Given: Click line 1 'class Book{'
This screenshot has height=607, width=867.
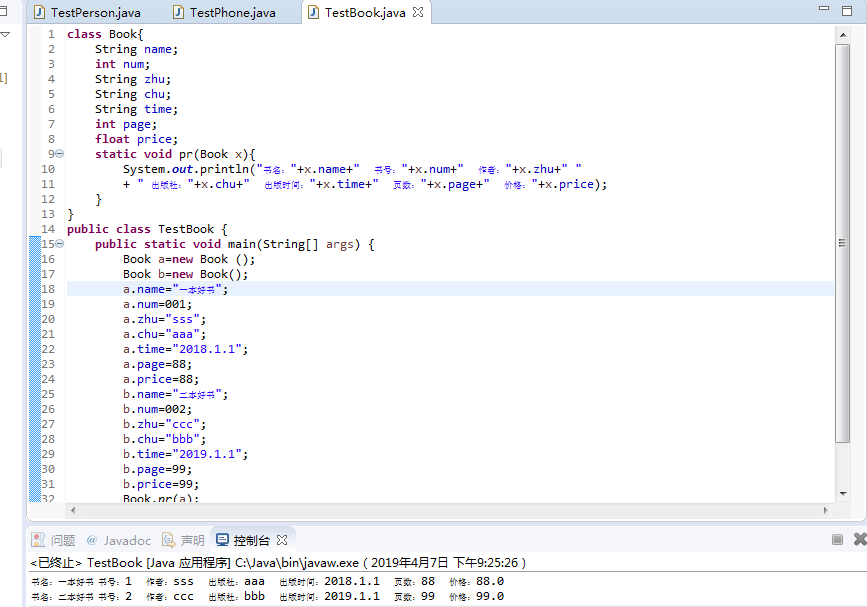Looking at the screenshot, I should pyautogui.click(x=105, y=34).
